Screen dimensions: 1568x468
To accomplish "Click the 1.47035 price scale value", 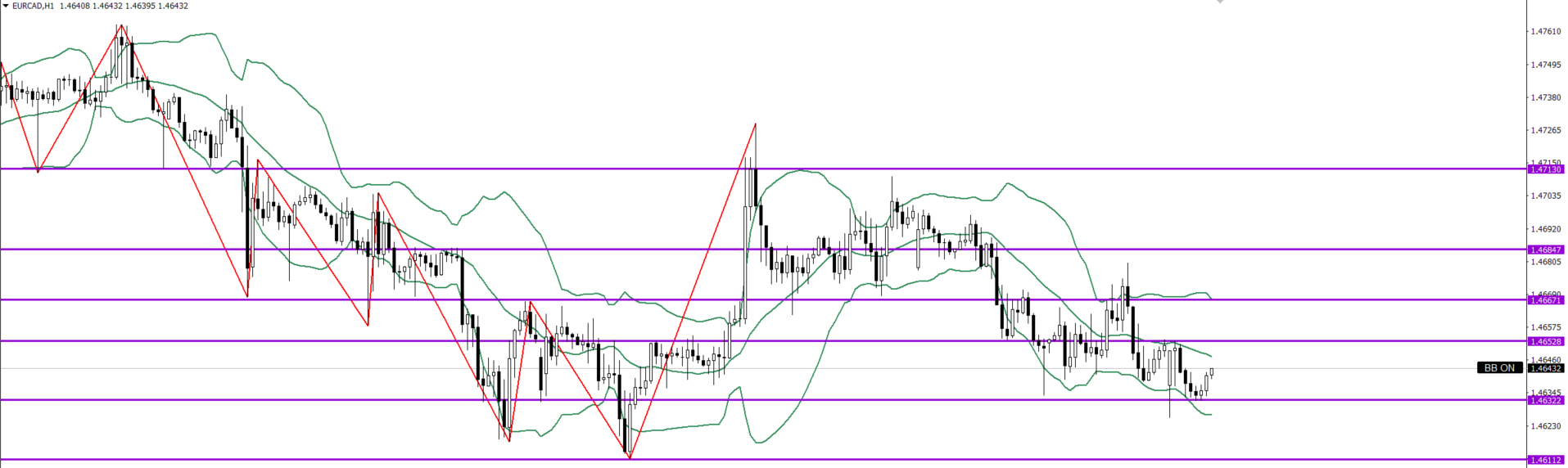I will point(1545,196).
